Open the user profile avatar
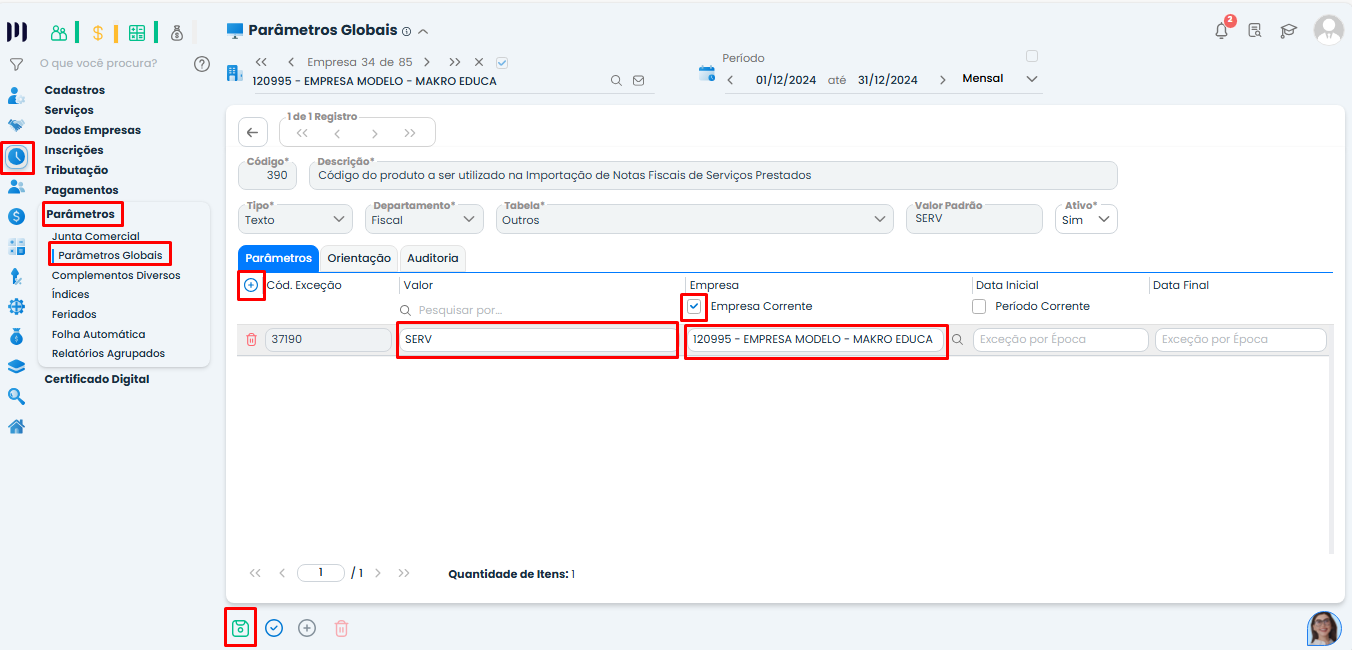The height and width of the screenshot is (650, 1352). pyautogui.click(x=1329, y=30)
